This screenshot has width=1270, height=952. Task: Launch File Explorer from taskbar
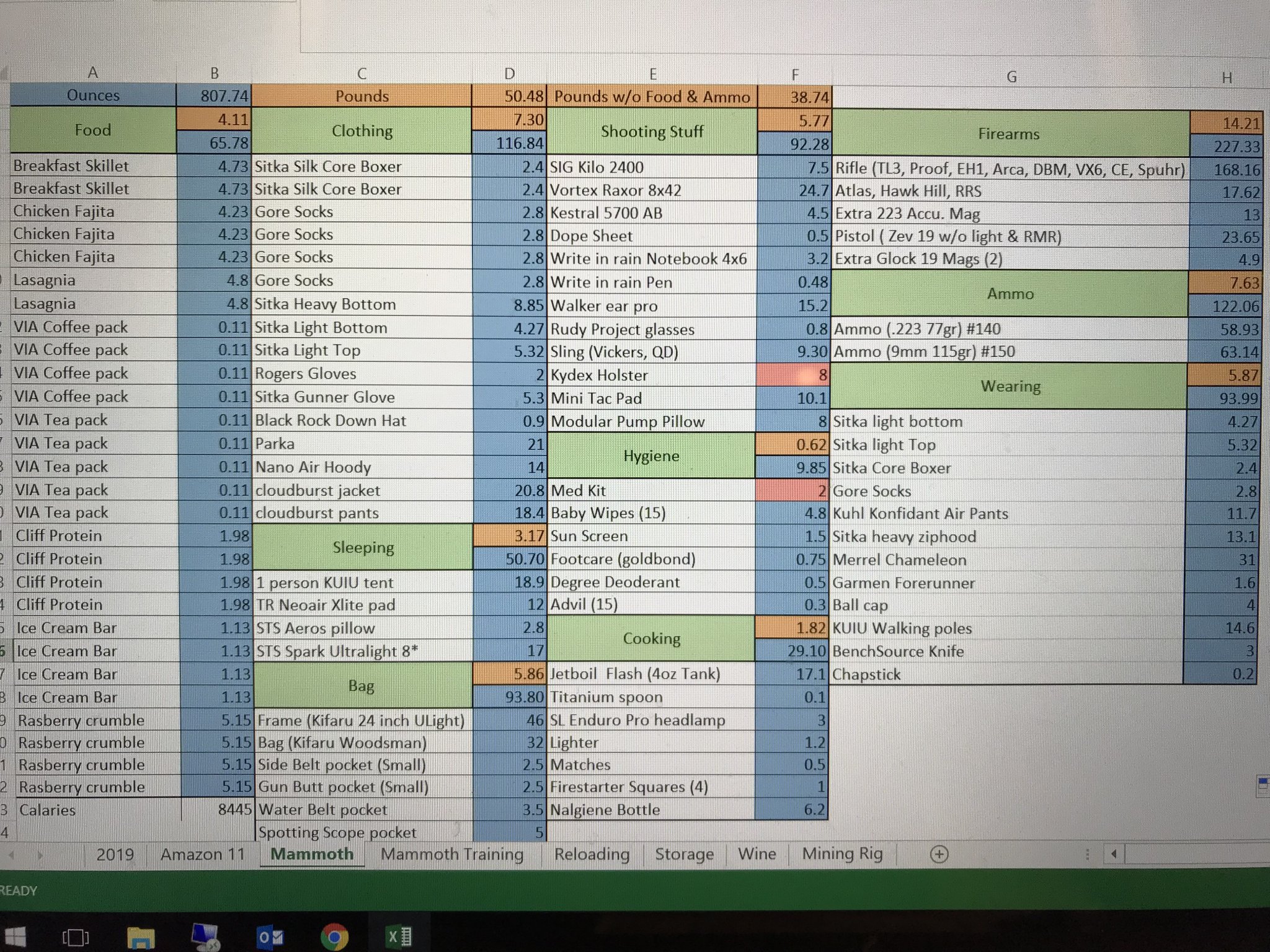141,937
